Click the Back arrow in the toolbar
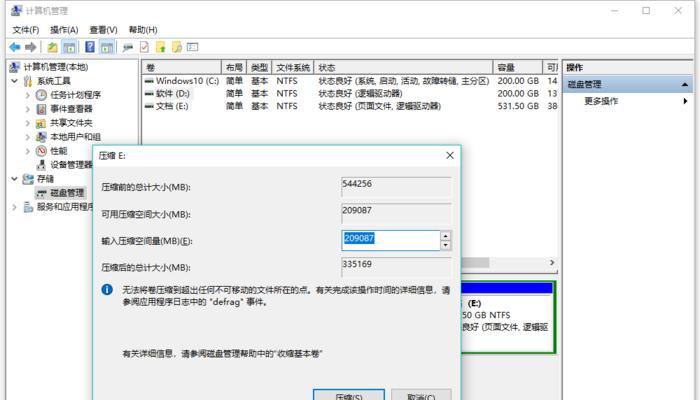This screenshot has width=700, height=400. tap(15, 47)
